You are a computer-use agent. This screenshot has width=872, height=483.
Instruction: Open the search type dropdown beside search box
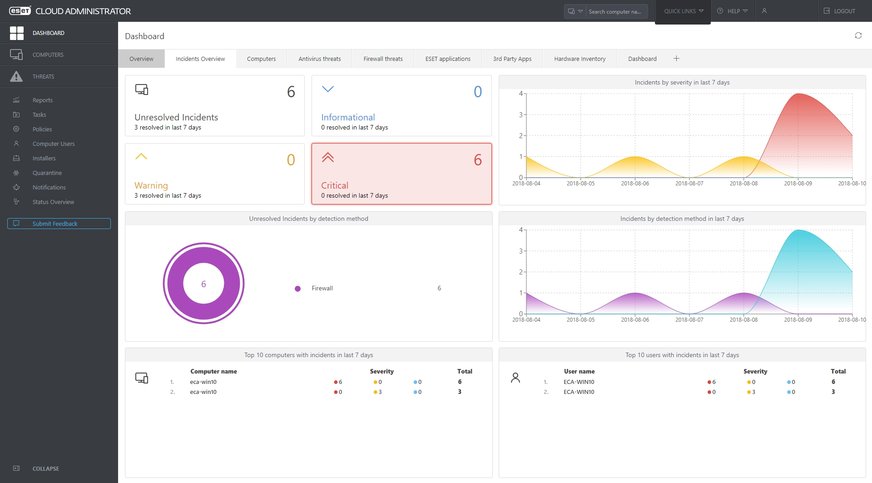click(573, 12)
